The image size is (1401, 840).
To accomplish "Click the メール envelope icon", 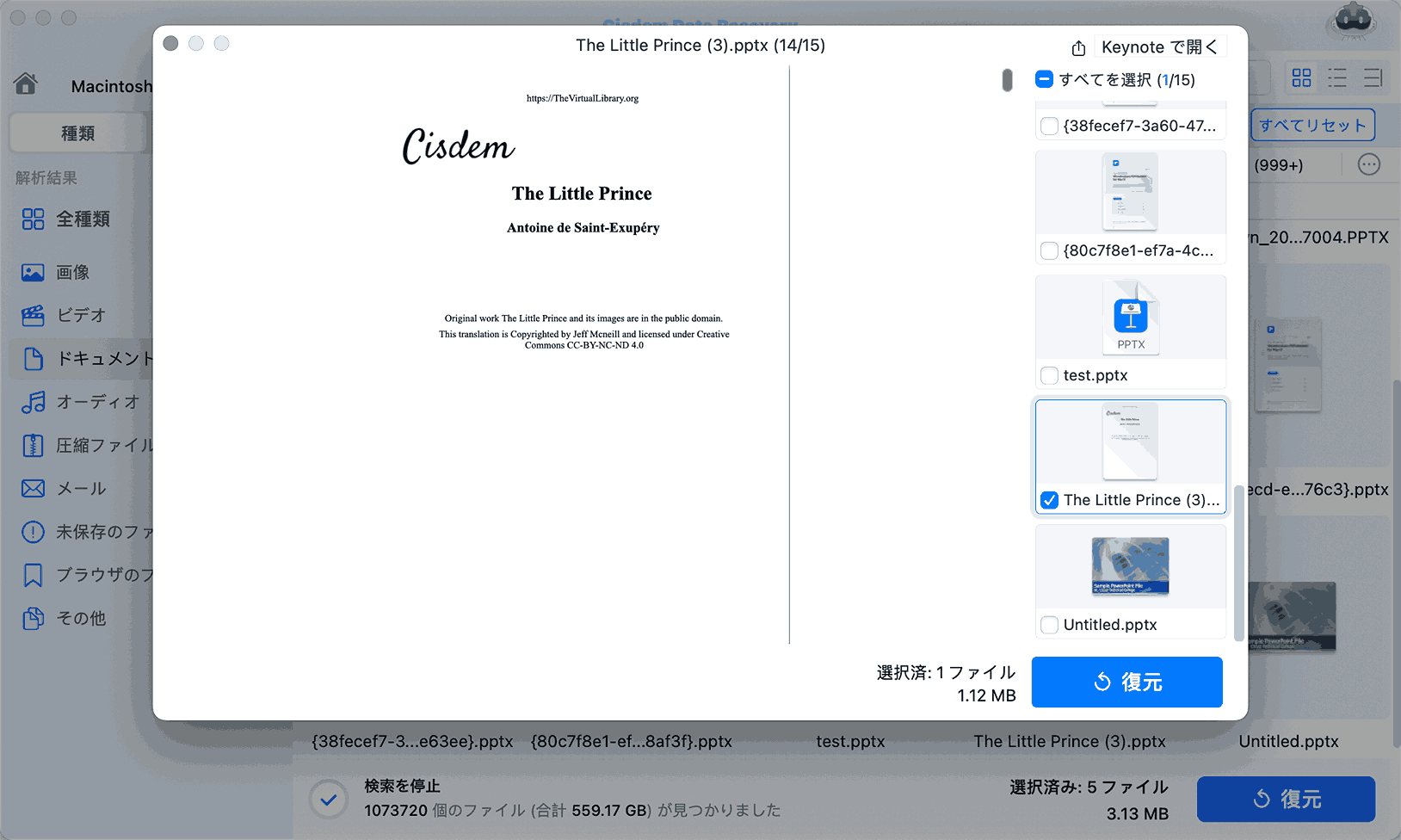I will pyautogui.click(x=33, y=489).
